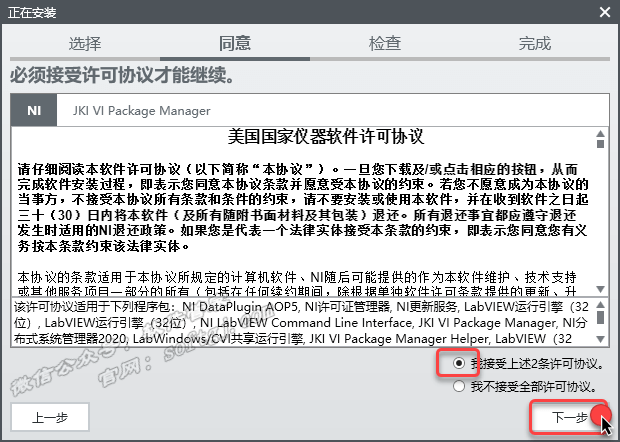Click the 正在安装 window title text
The width and height of the screenshot is (620, 442).
(32, 13)
